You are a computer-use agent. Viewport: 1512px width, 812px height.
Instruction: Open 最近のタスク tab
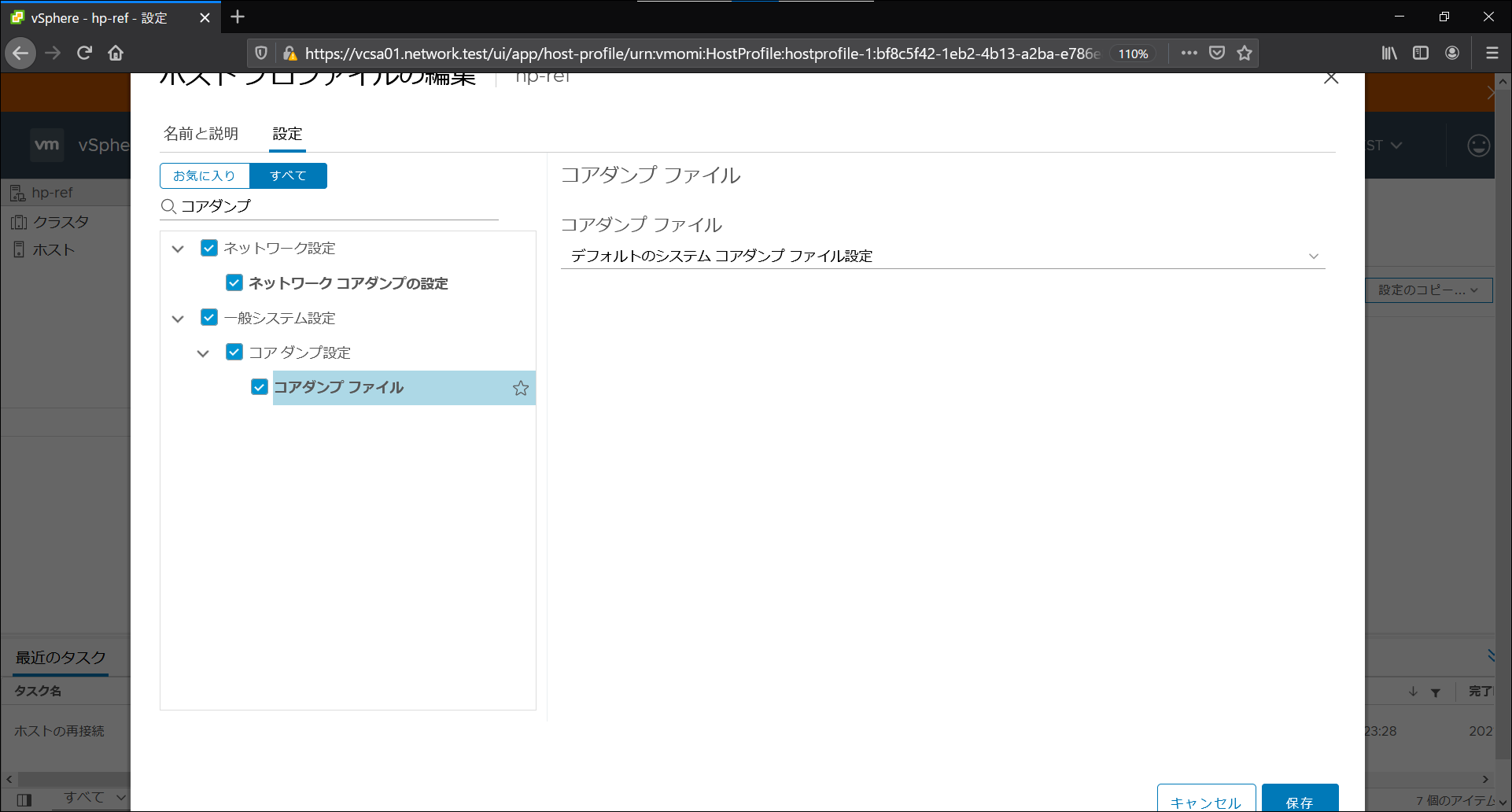(61, 658)
